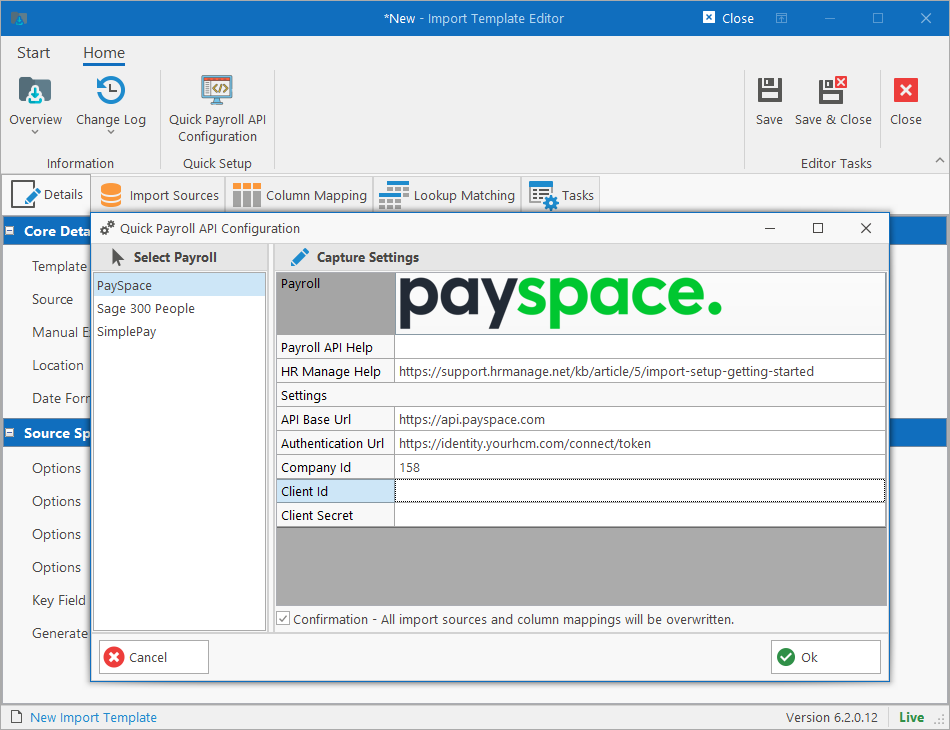Click the document icon in the status bar
Viewport: 950px width, 730px height.
click(17, 717)
